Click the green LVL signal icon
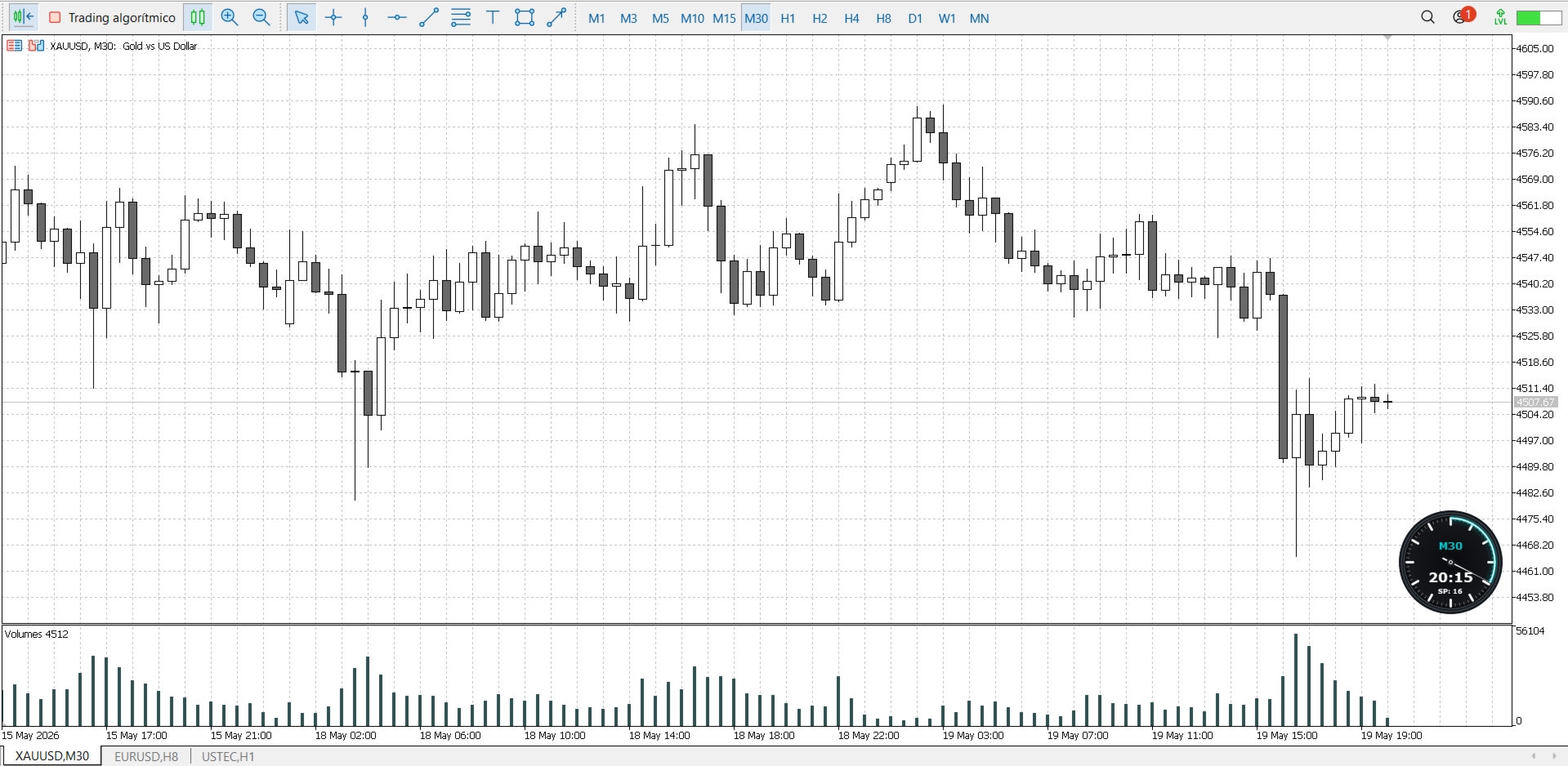Image resolution: width=1568 pixels, height=766 pixels. [1500, 17]
